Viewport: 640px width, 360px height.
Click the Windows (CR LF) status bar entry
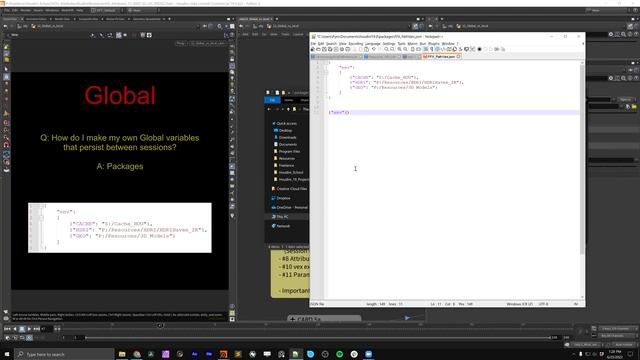pos(520,304)
